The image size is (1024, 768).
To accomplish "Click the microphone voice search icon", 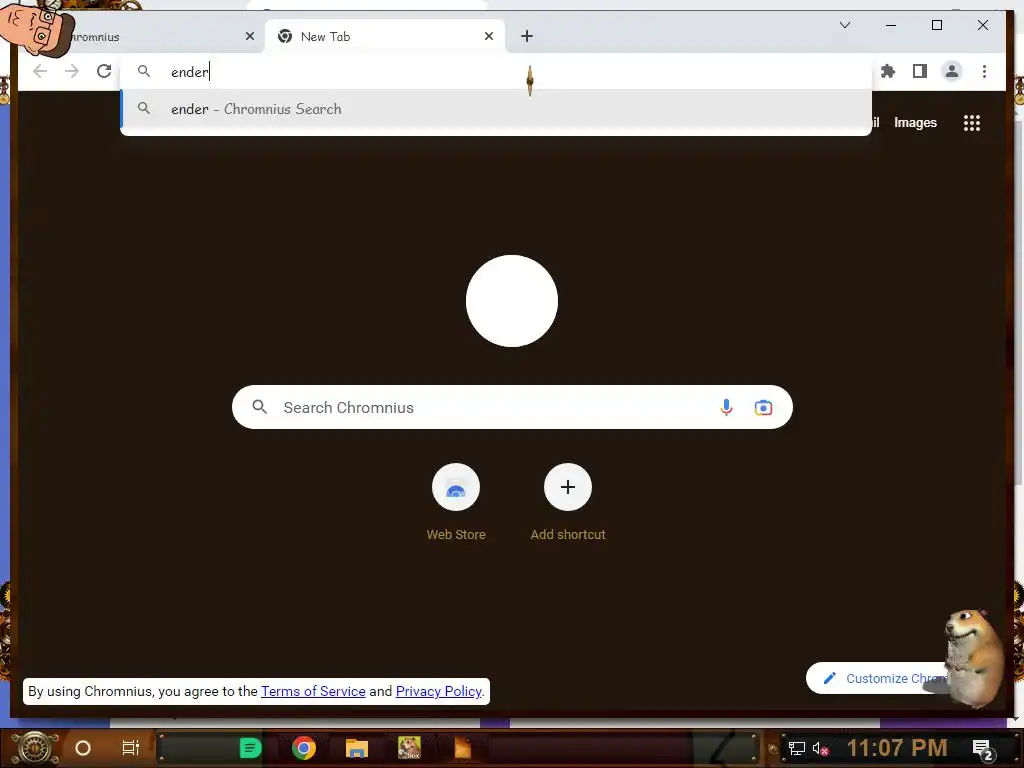I will click(x=726, y=408).
